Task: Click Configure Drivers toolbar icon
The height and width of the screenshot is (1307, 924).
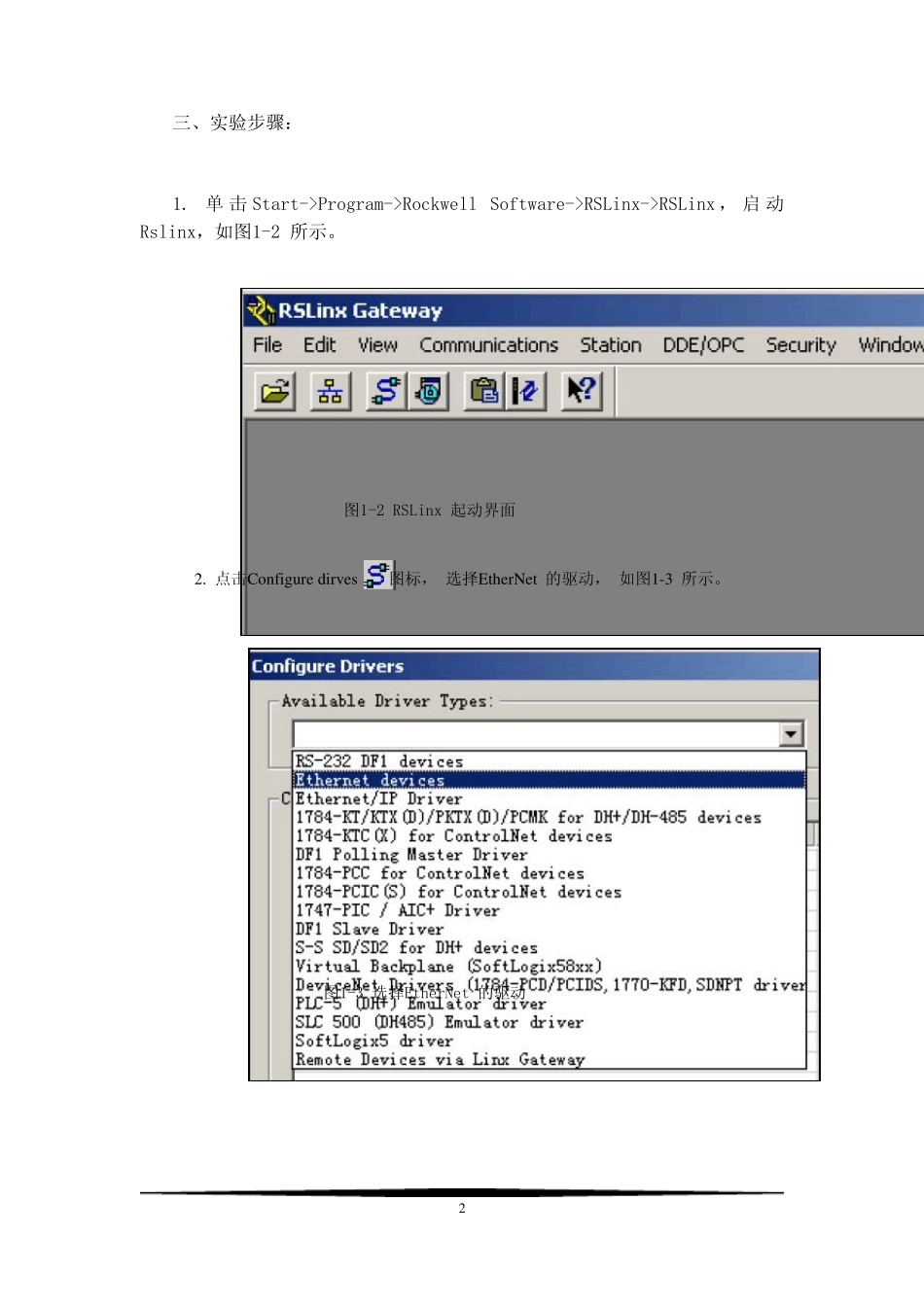Action: pos(386,392)
